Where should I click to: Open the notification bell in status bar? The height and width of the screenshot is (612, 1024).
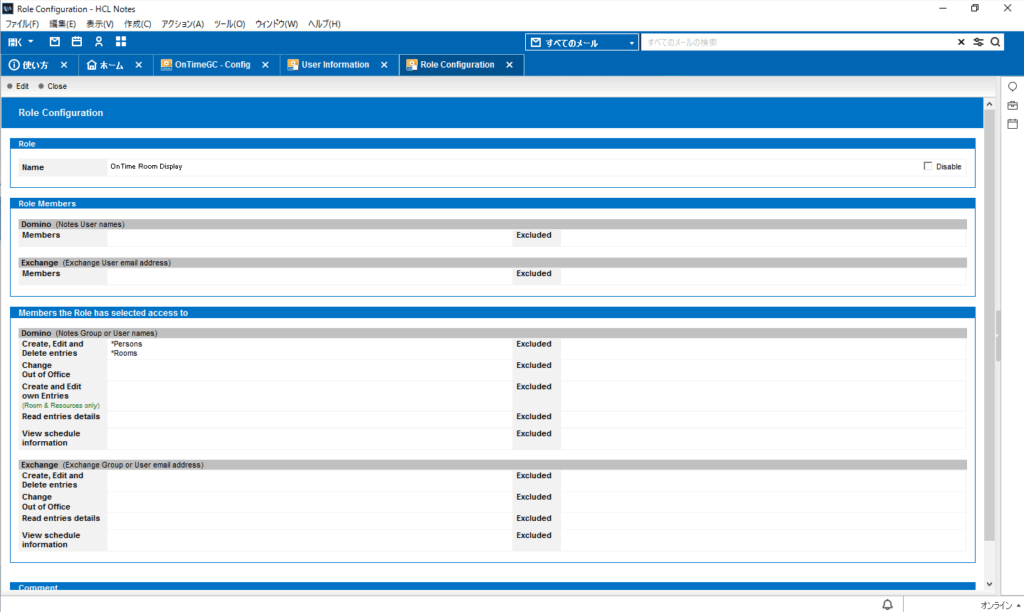tap(887, 604)
